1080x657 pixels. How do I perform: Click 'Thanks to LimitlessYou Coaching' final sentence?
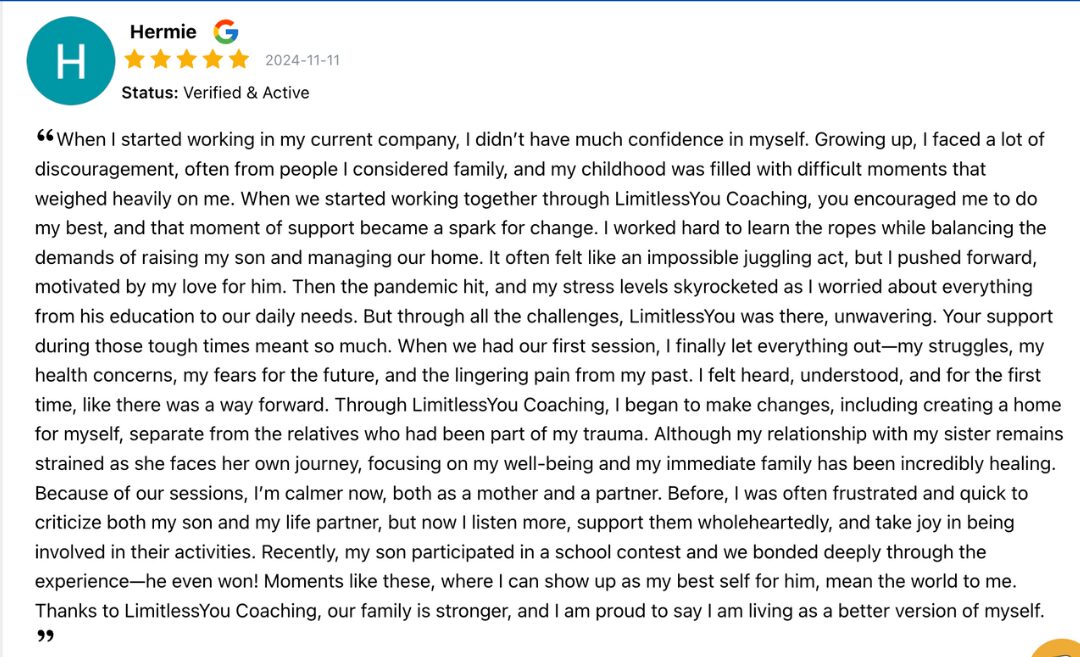(x=178, y=611)
